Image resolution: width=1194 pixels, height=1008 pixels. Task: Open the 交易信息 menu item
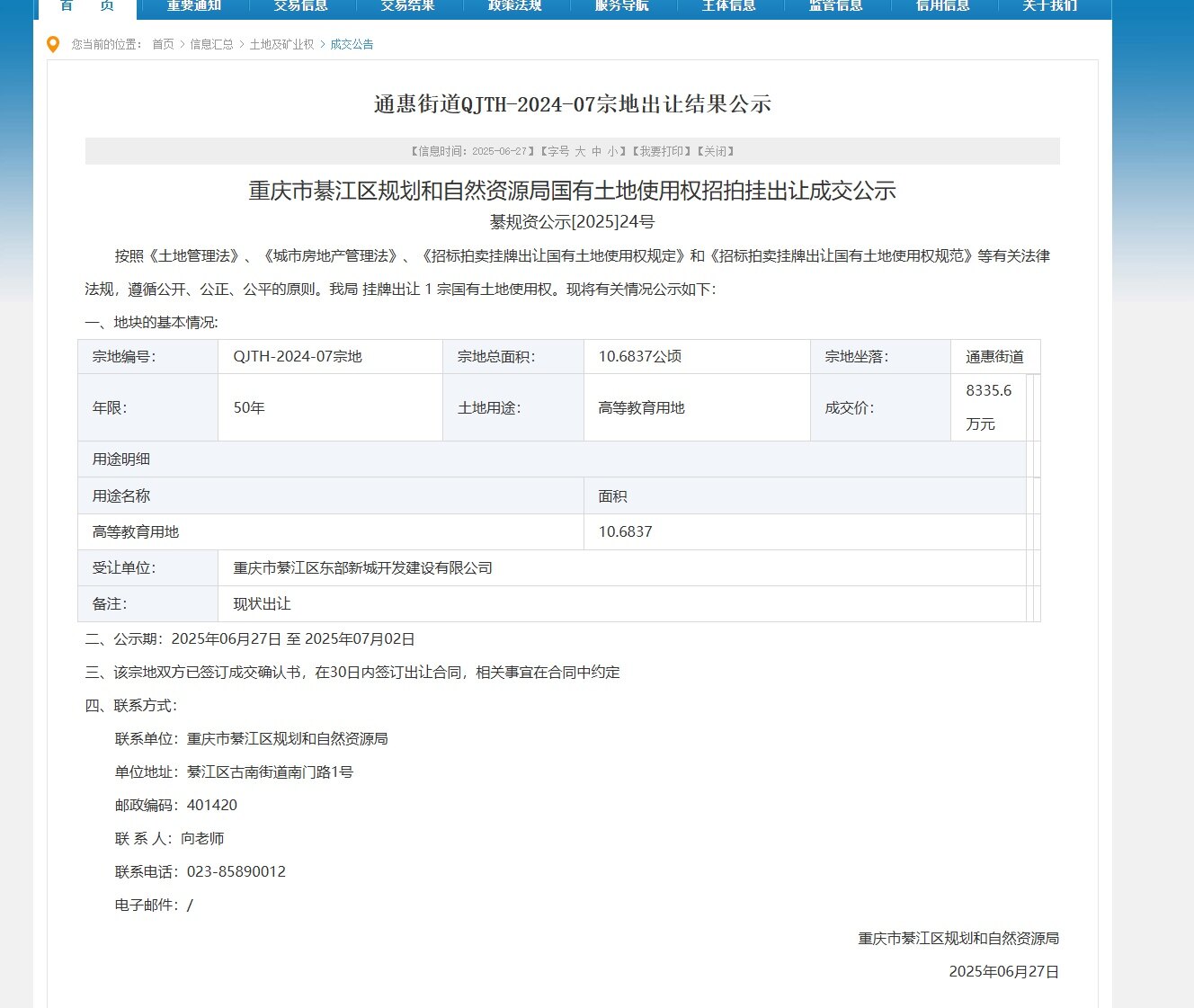coord(301,6)
